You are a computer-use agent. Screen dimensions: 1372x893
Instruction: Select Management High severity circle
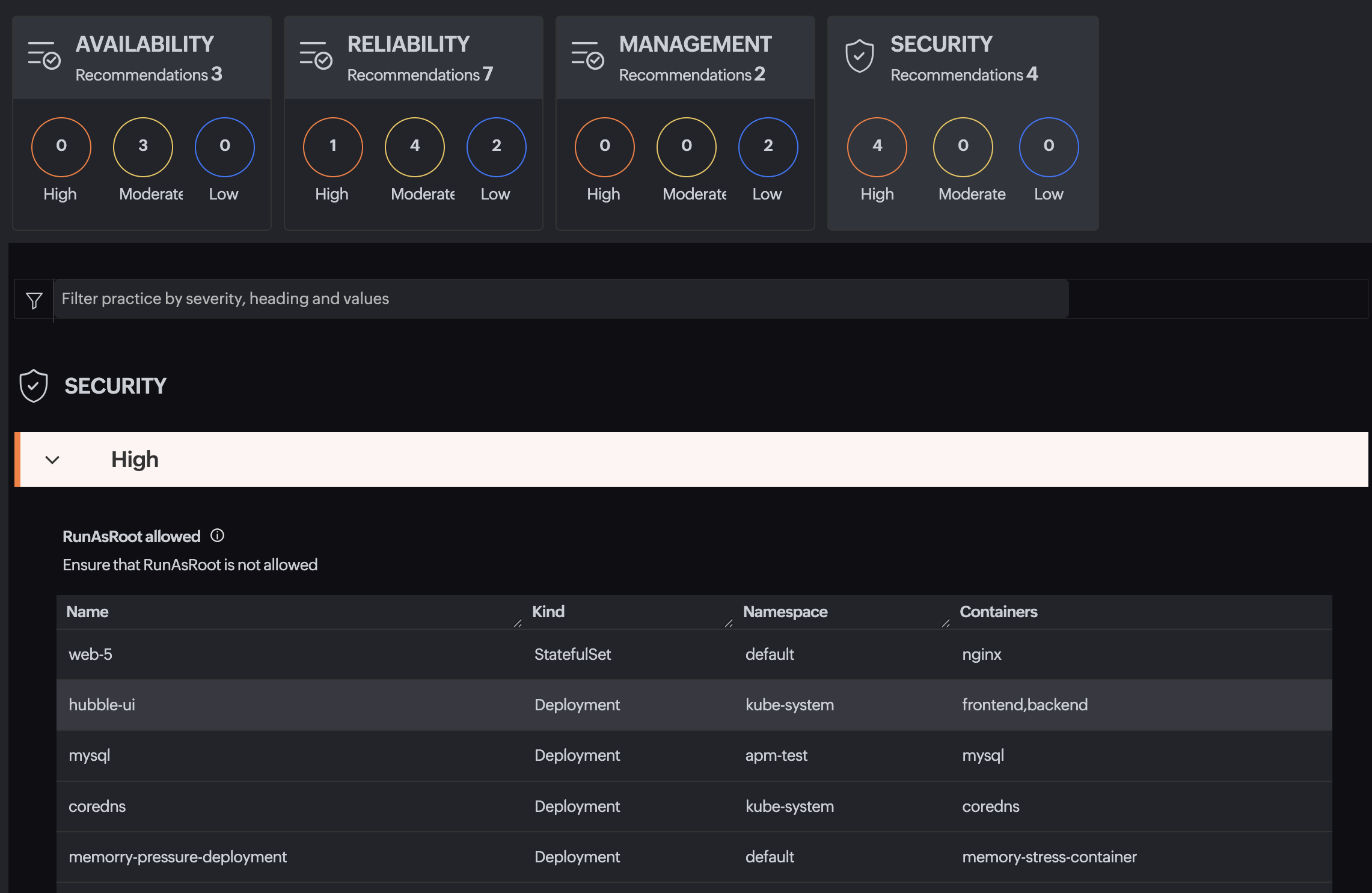[605, 147]
